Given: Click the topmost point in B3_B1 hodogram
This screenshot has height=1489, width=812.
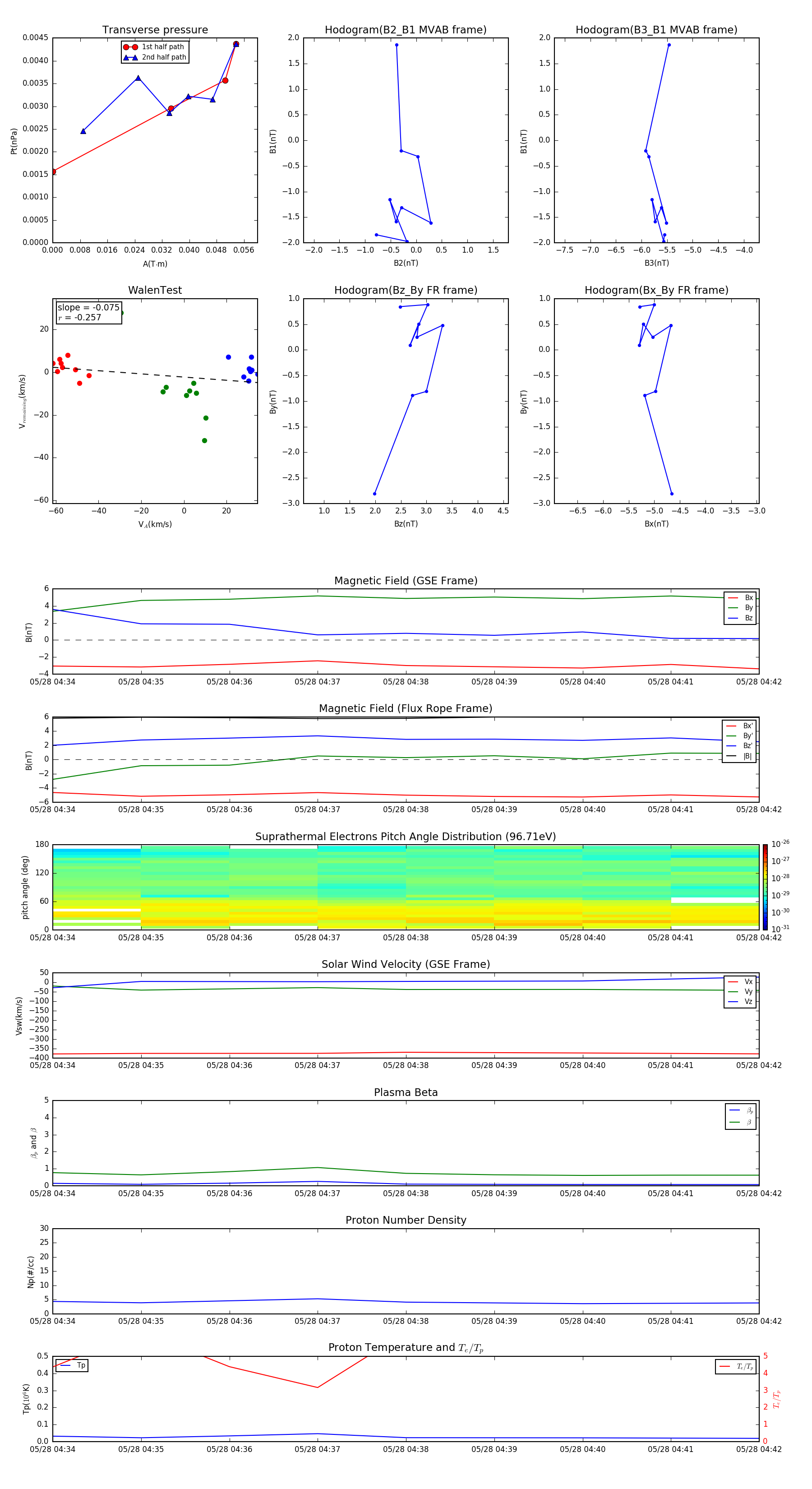Looking at the screenshot, I should point(669,45).
